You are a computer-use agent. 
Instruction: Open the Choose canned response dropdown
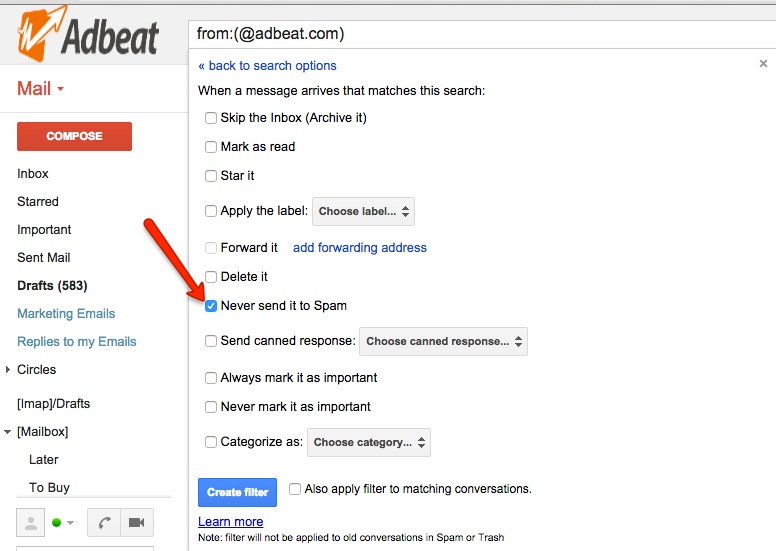(443, 341)
